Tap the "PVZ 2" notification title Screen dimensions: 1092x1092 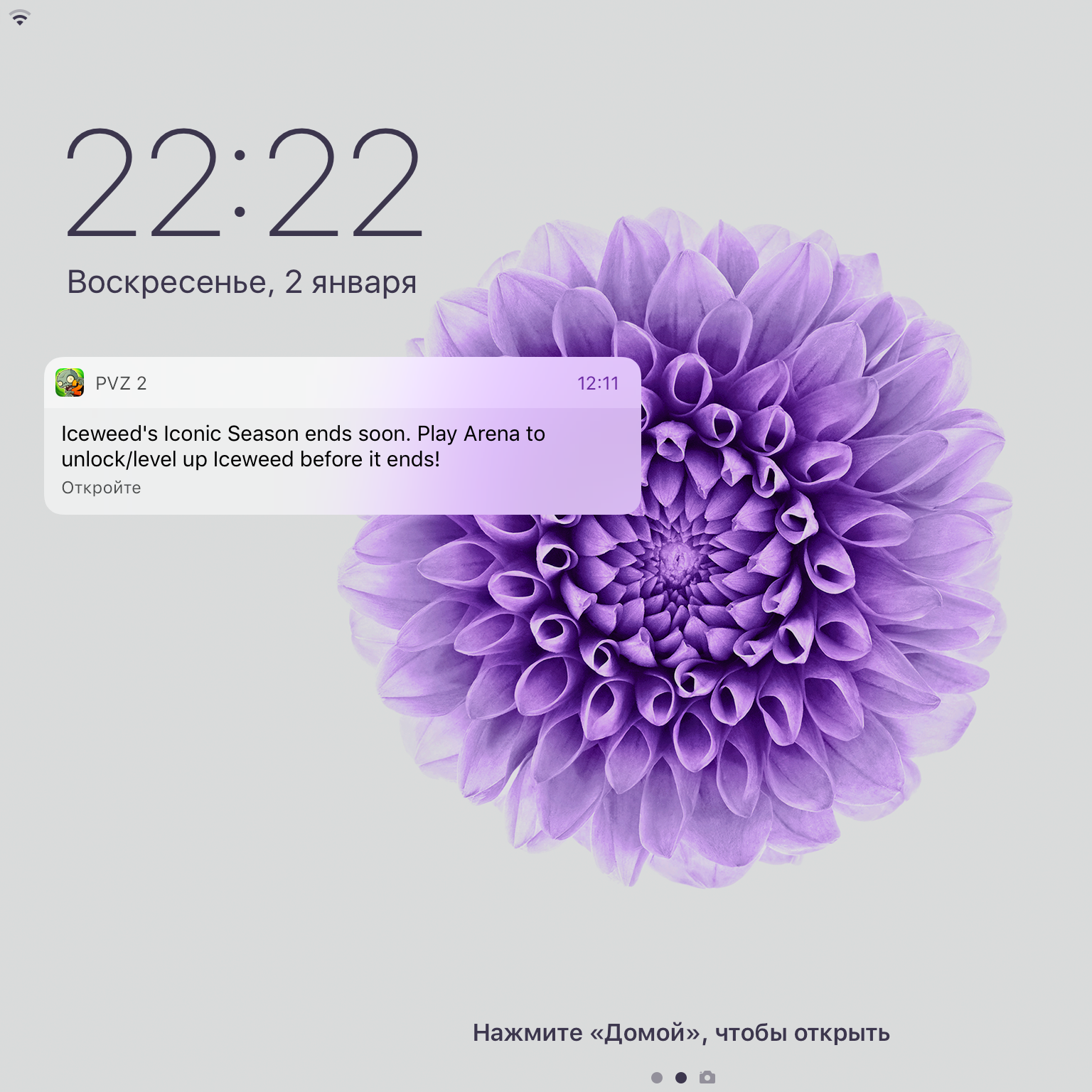pos(121,383)
